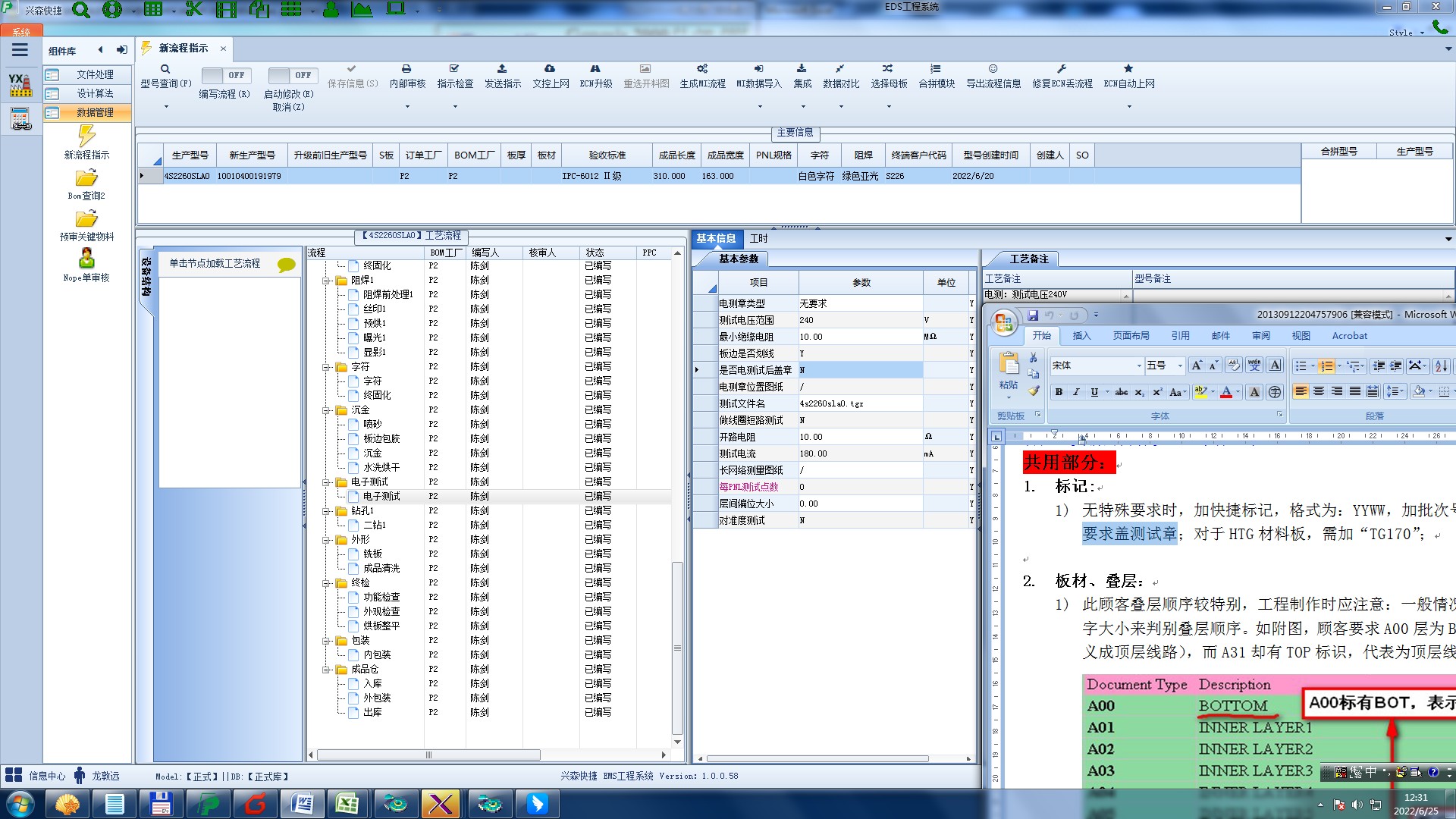Open the 插入 ribbon tab in Word

[x=1081, y=336]
